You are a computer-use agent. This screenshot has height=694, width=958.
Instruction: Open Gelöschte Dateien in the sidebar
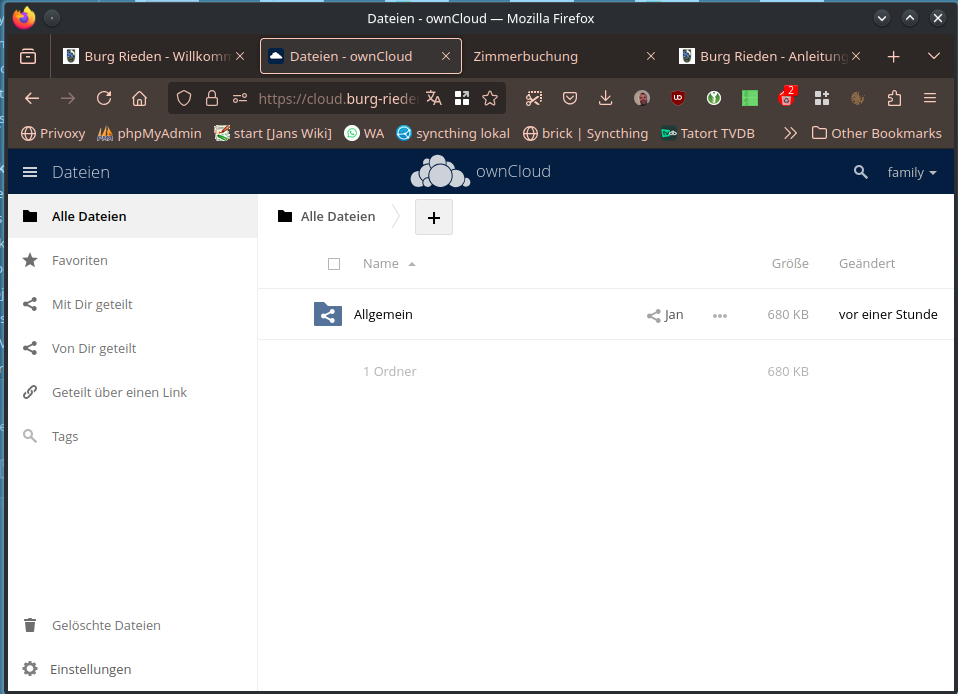click(x=106, y=625)
